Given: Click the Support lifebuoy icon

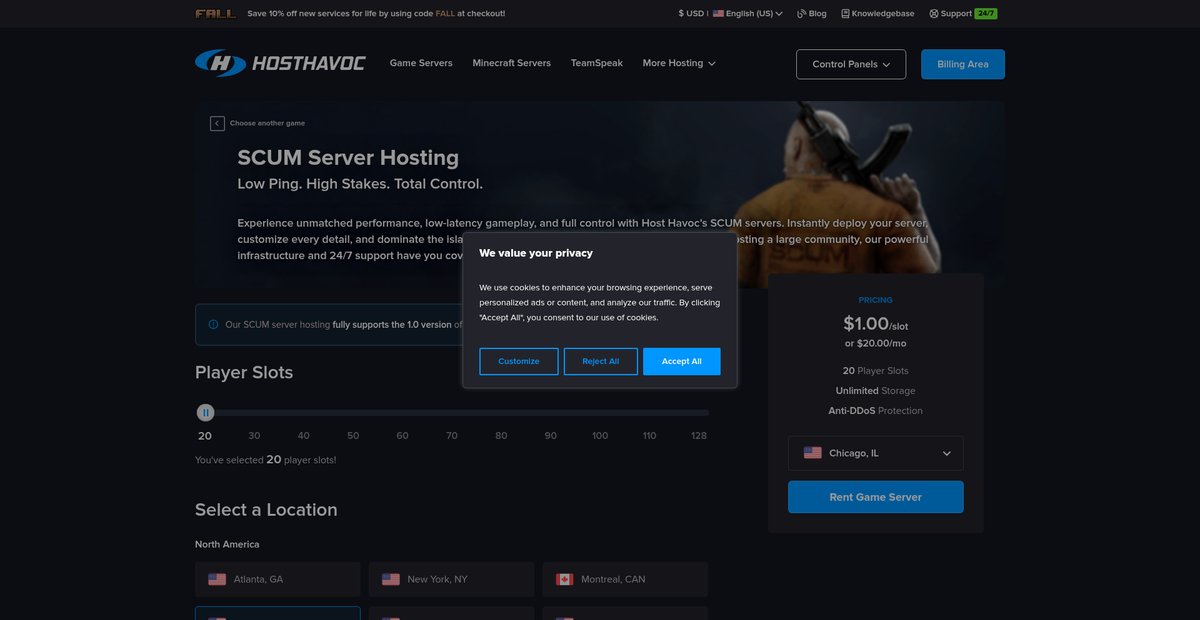Looking at the screenshot, I should tap(934, 14).
